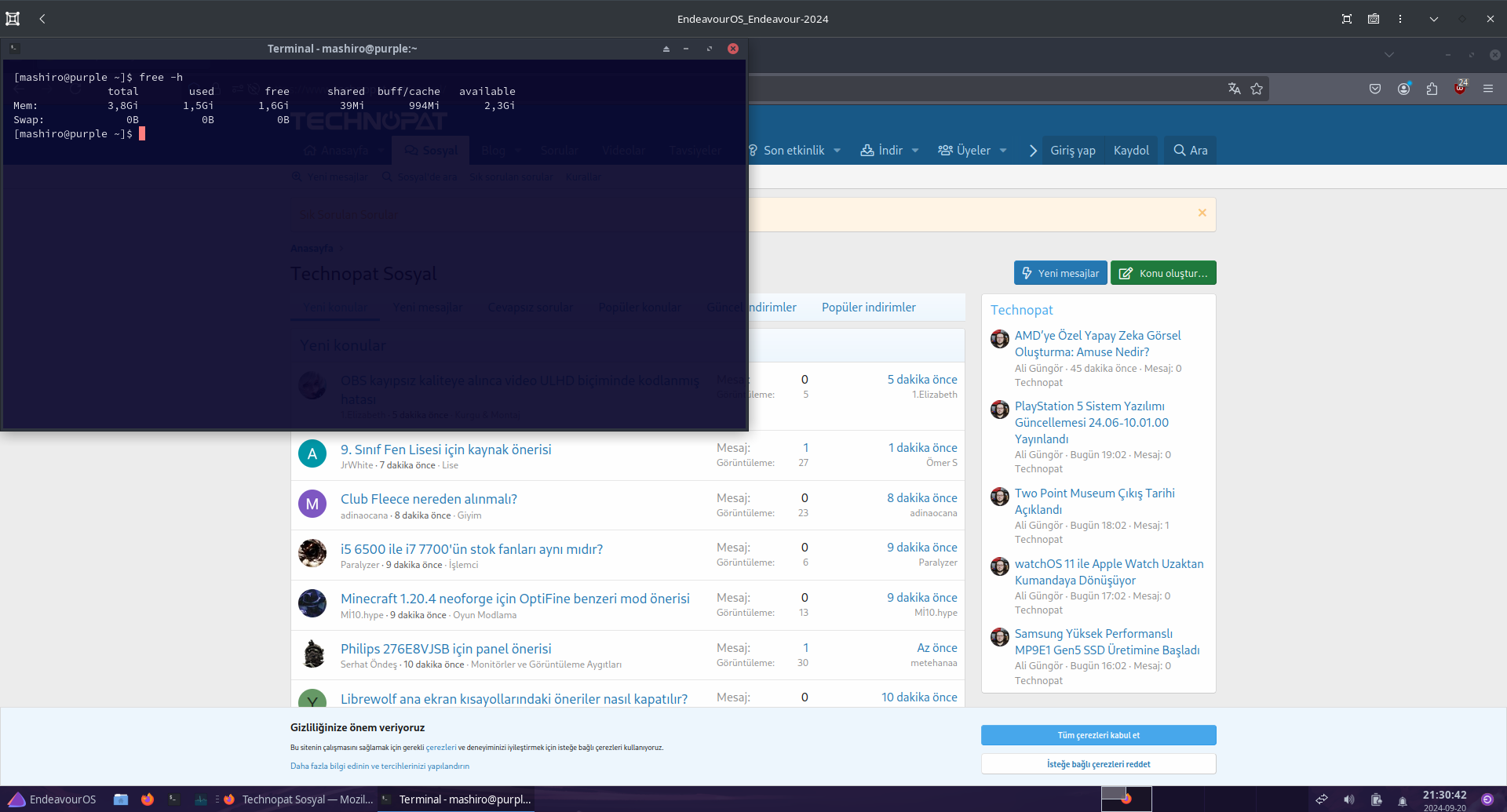Viewport: 1507px width, 812px height.
Task: Toggle fullscreen for the EndeavourOS viewer
Action: tap(1347, 19)
